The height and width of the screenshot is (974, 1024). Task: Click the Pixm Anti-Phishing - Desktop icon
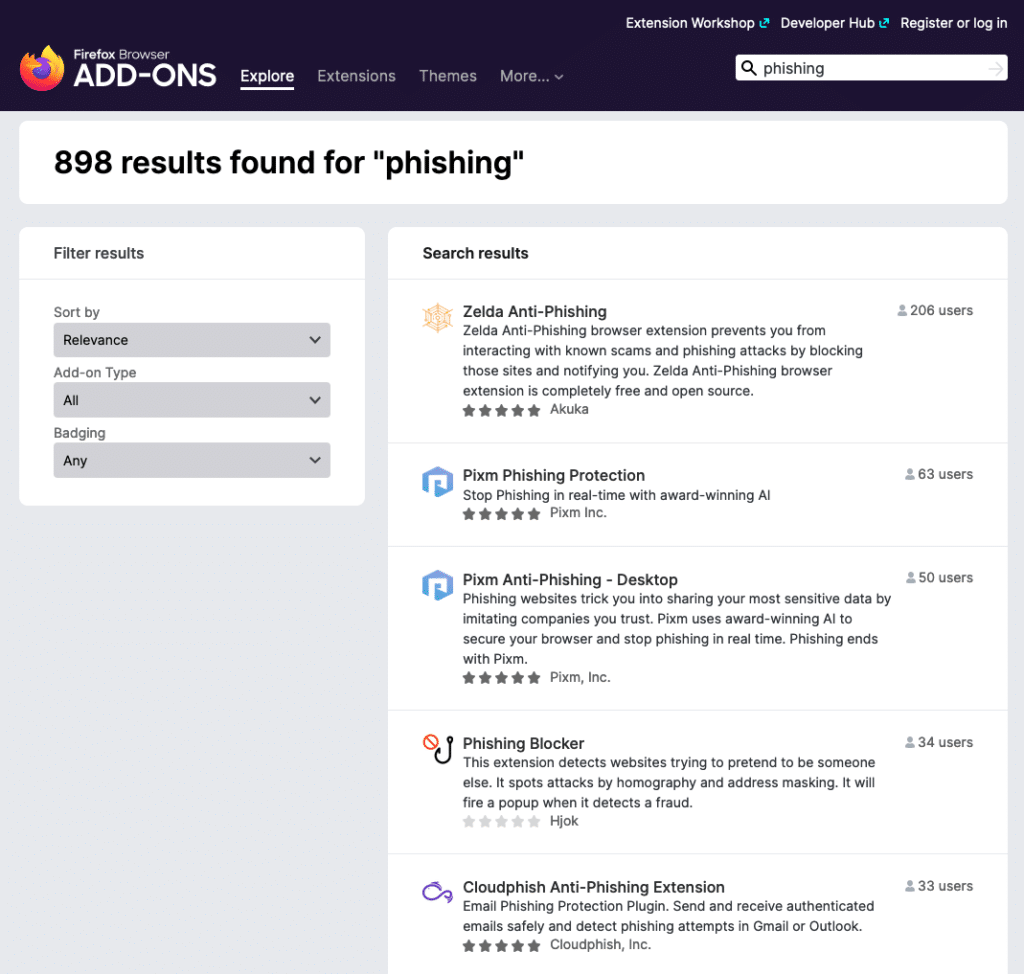click(x=437, y=585)
